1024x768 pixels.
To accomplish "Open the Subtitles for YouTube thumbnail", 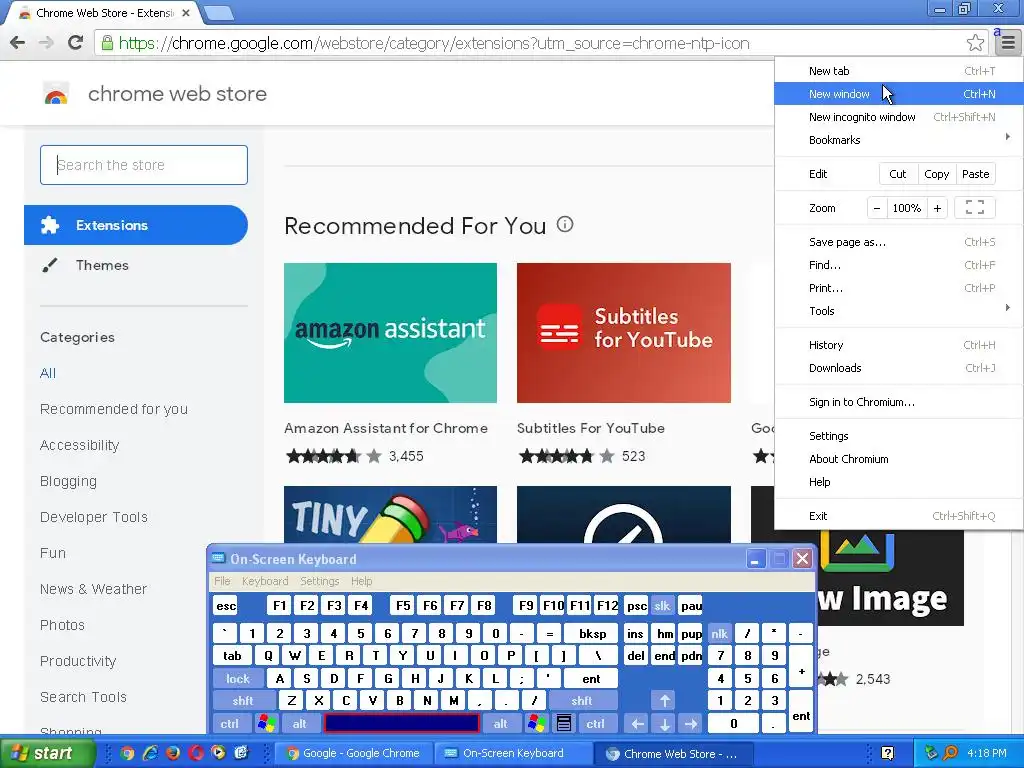I will [624, 333].
